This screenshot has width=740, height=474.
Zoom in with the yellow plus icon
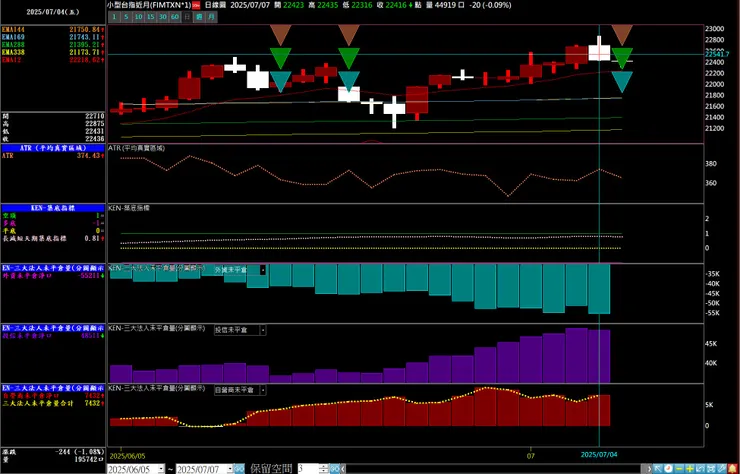(x=690, y=469)
